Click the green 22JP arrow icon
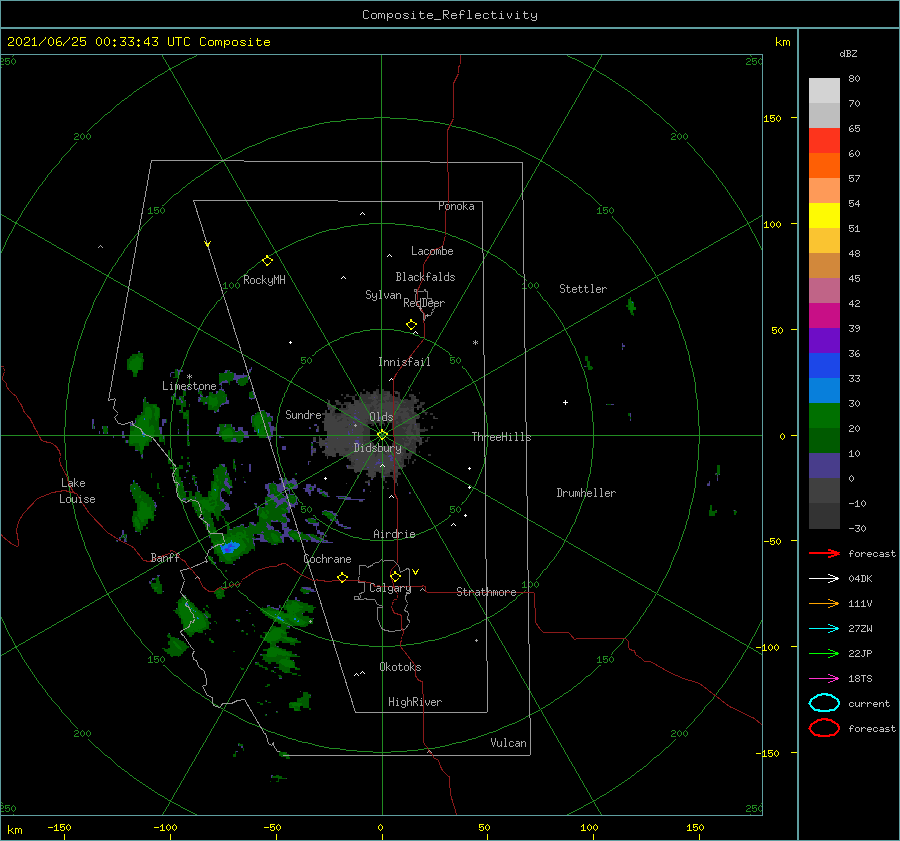The height and width of the screenshot is (841, 900). 824,653
